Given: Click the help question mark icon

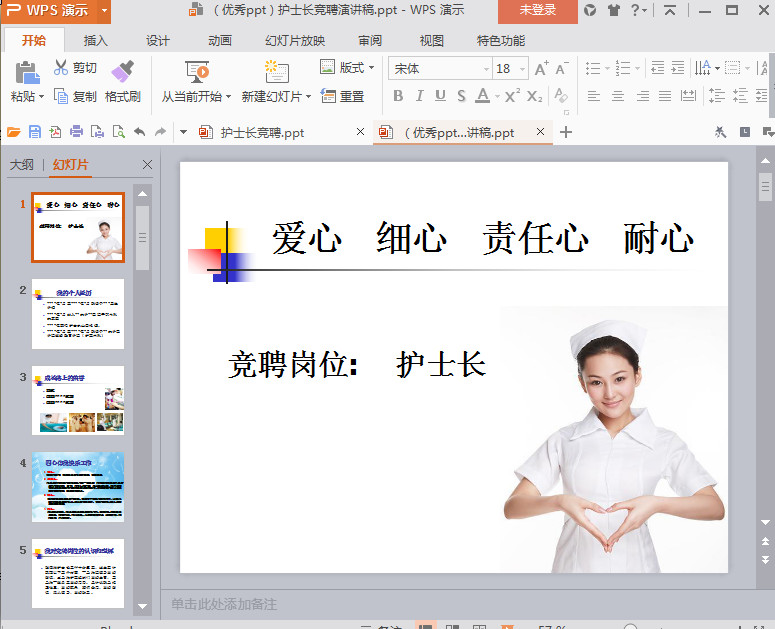Looking at the screenshot, I should point(636,10).
